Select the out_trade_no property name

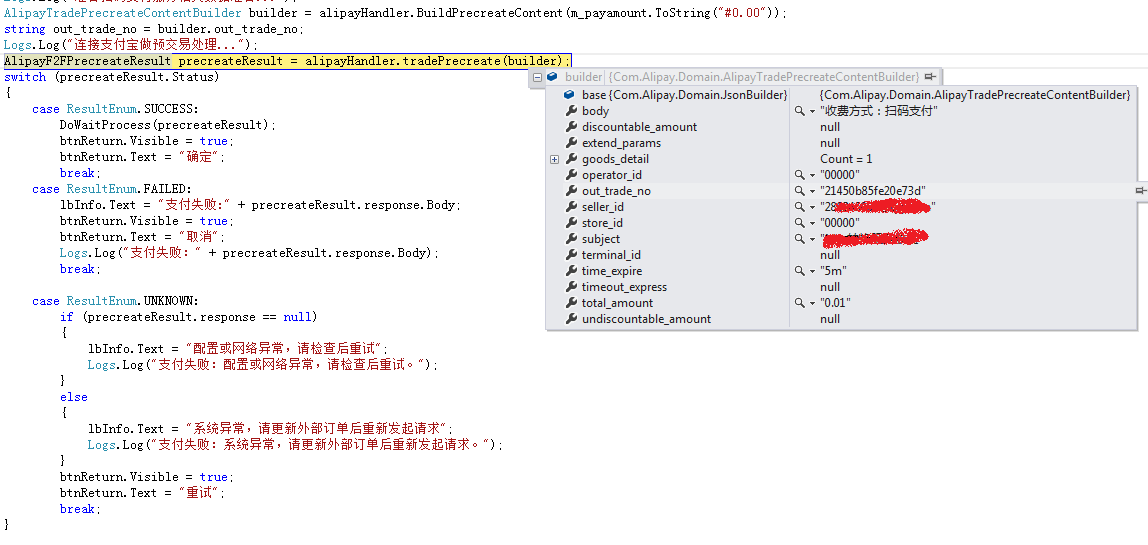(616, 191)
